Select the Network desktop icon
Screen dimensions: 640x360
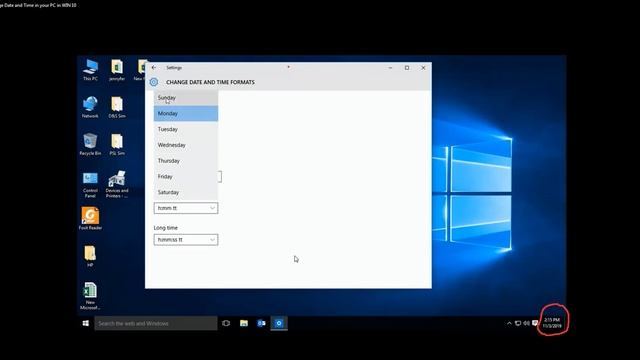[x=90, y=107]
